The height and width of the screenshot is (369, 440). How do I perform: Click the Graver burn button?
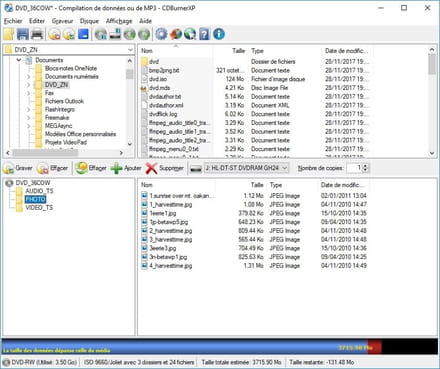pyautogui.click(x=18, y=168)
